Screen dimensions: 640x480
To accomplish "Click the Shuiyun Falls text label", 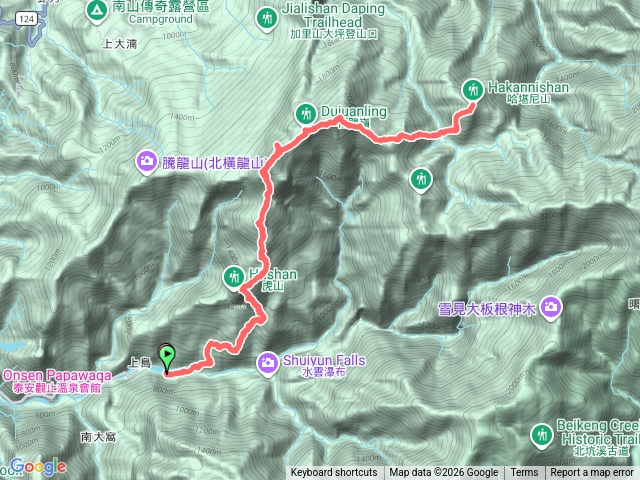I will 324,360.
